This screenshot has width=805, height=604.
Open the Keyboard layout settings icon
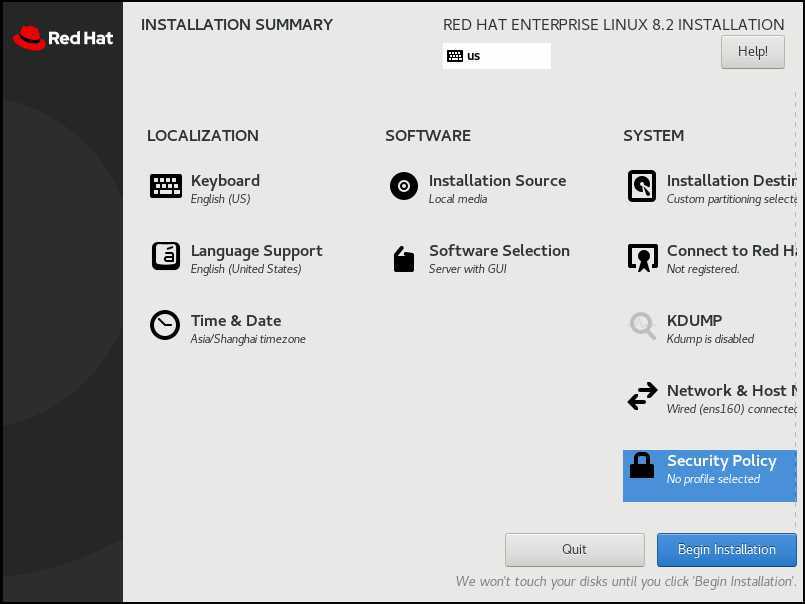(165, 186)
